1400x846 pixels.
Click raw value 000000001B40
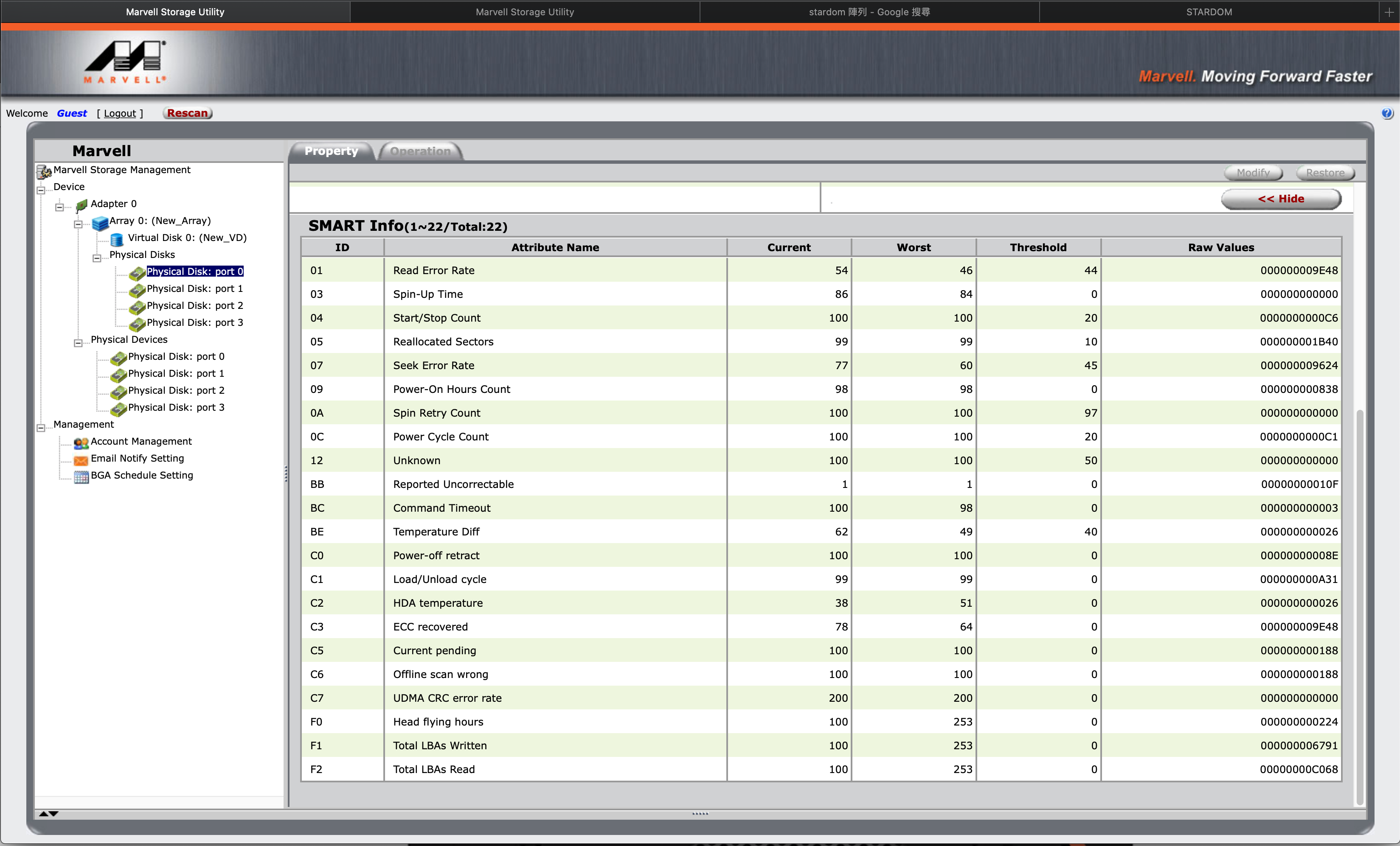tap(1299, 342)
